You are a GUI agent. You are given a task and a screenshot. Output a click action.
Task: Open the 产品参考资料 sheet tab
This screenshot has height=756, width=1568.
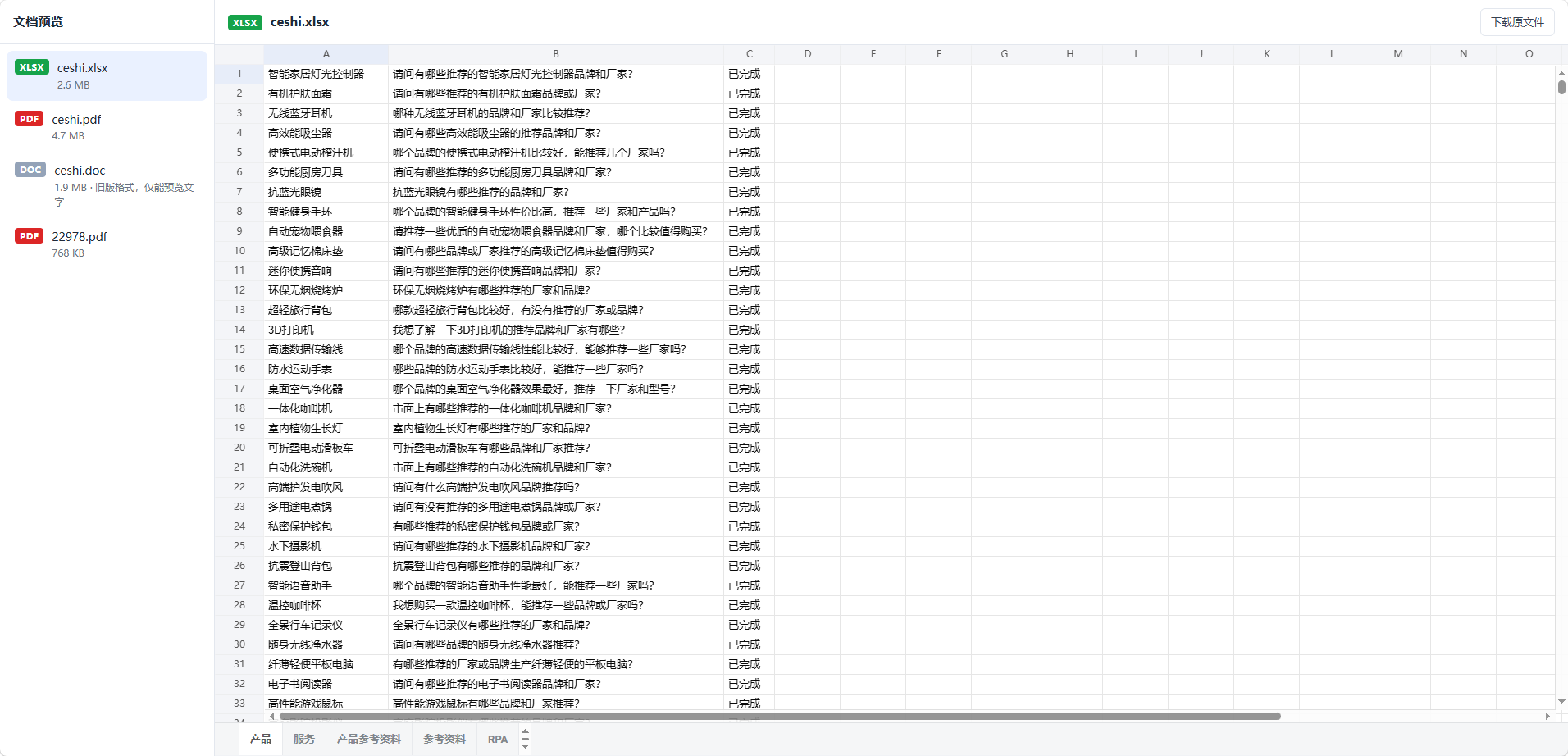point(369,739)
